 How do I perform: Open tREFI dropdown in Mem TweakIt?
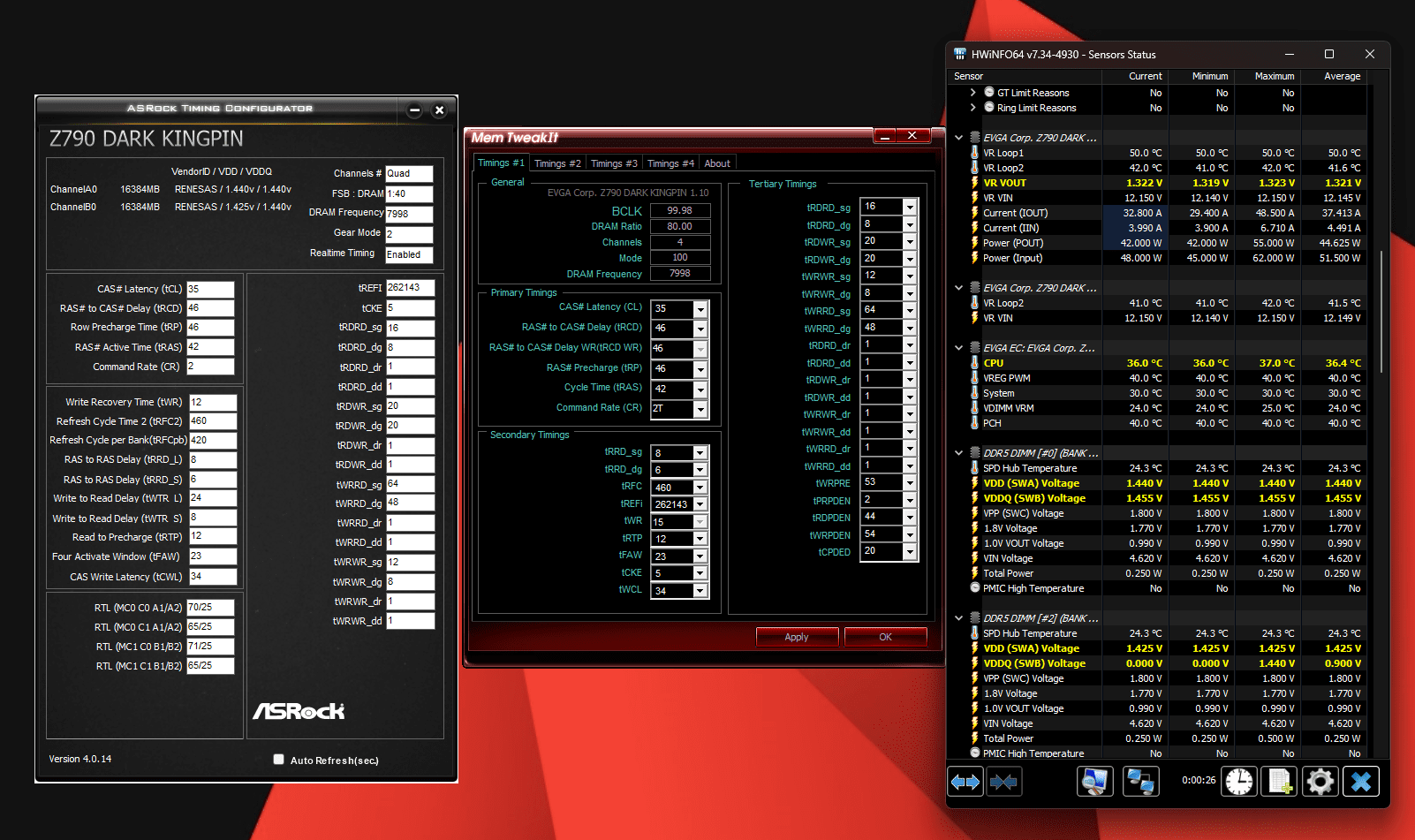(x=700, y=504)
